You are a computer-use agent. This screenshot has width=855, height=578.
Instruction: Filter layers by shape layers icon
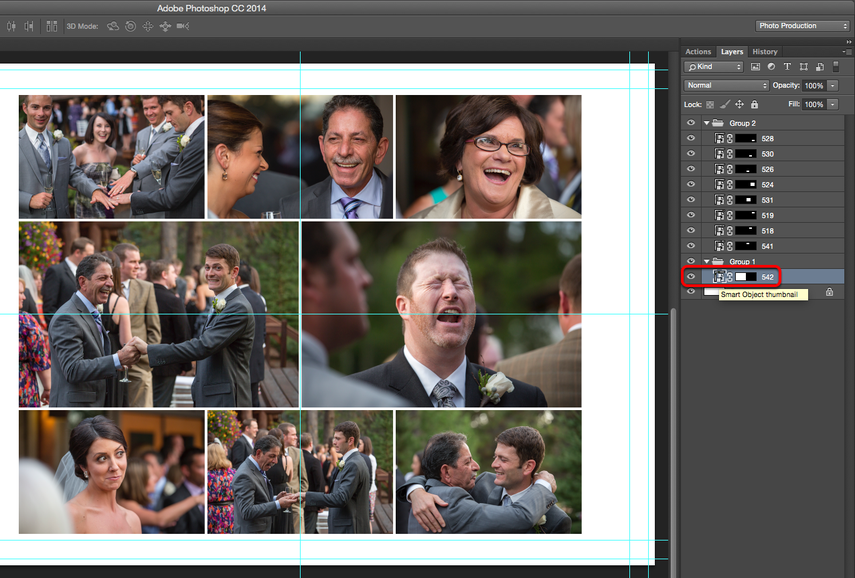[x=804, y=67]
